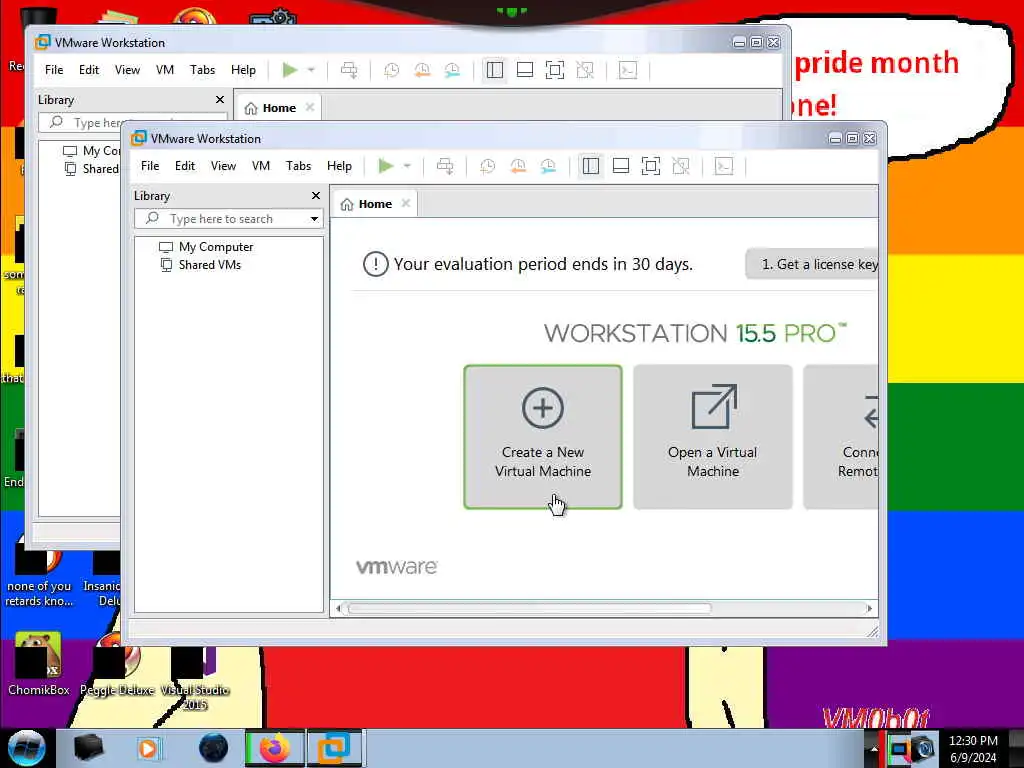Click taskbar clock showing 12:30 PM

point(973,748)
